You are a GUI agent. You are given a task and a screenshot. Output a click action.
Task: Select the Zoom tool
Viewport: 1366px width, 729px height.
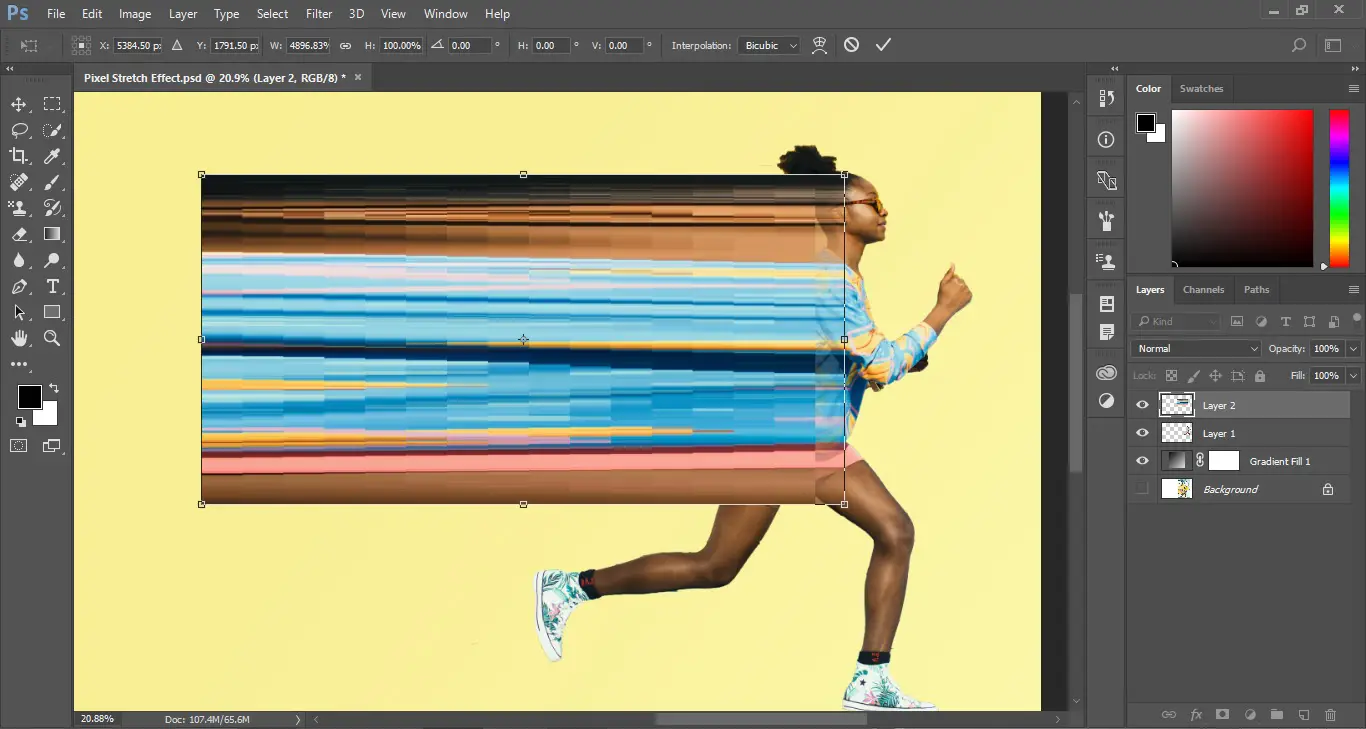(x=52, y=339)
